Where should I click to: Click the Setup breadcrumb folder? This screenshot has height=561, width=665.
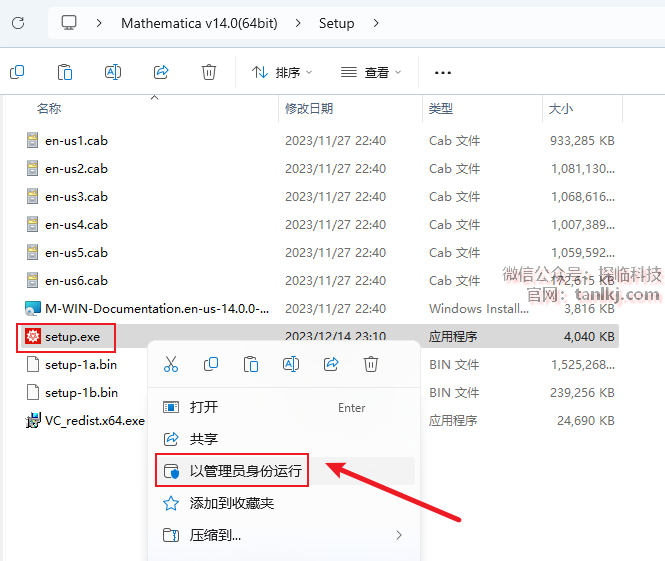point(336,23)
